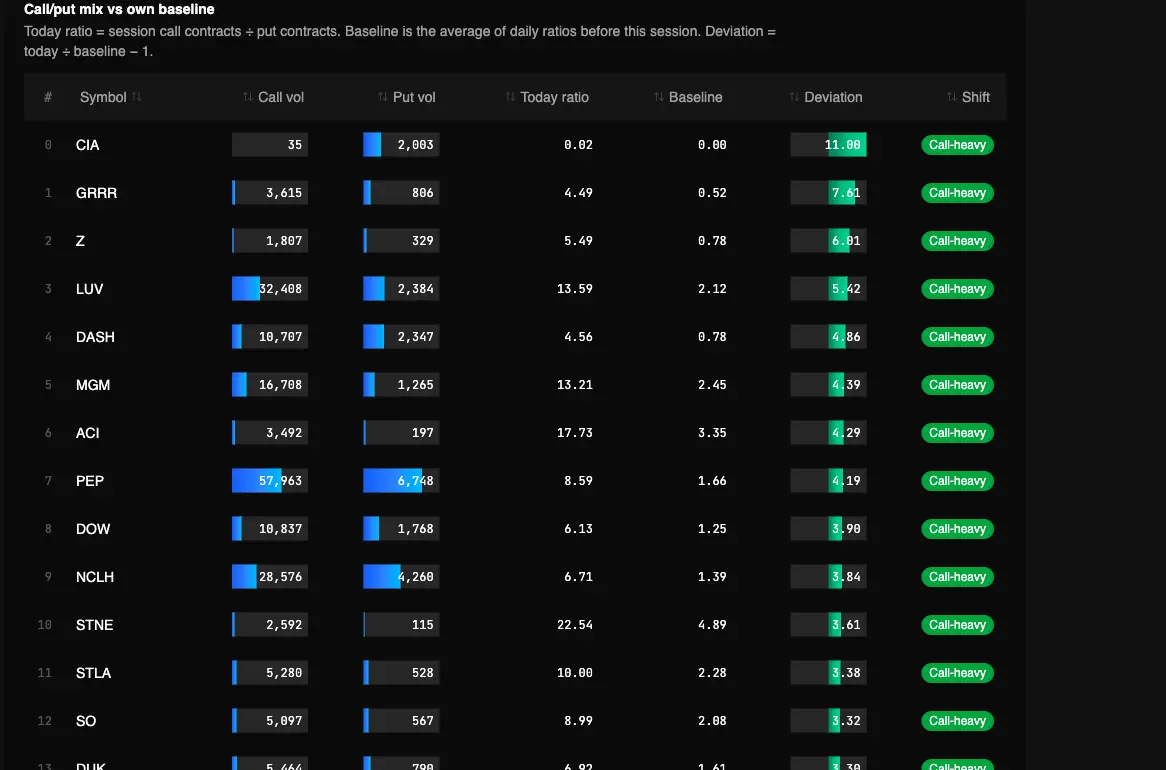Select the LUV symbol cell
This screenshot has width=1166, height=770.
pos(89,289)
